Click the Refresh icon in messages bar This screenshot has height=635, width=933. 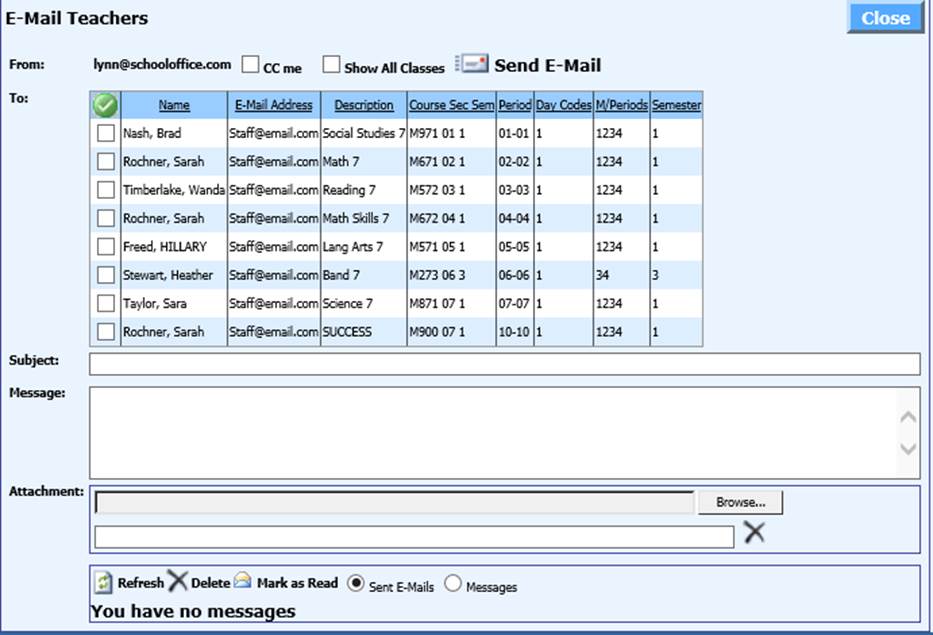[x=104, y=582]
